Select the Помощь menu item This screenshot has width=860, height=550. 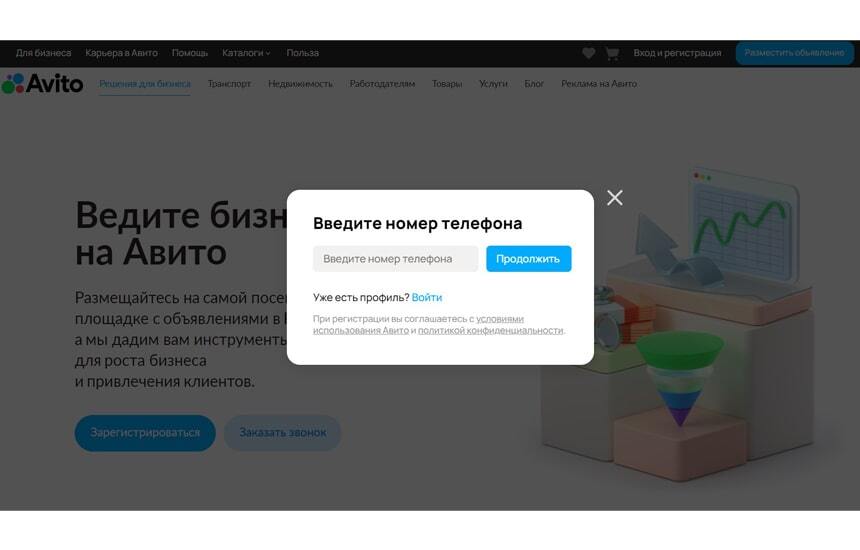tap(190, 53)
